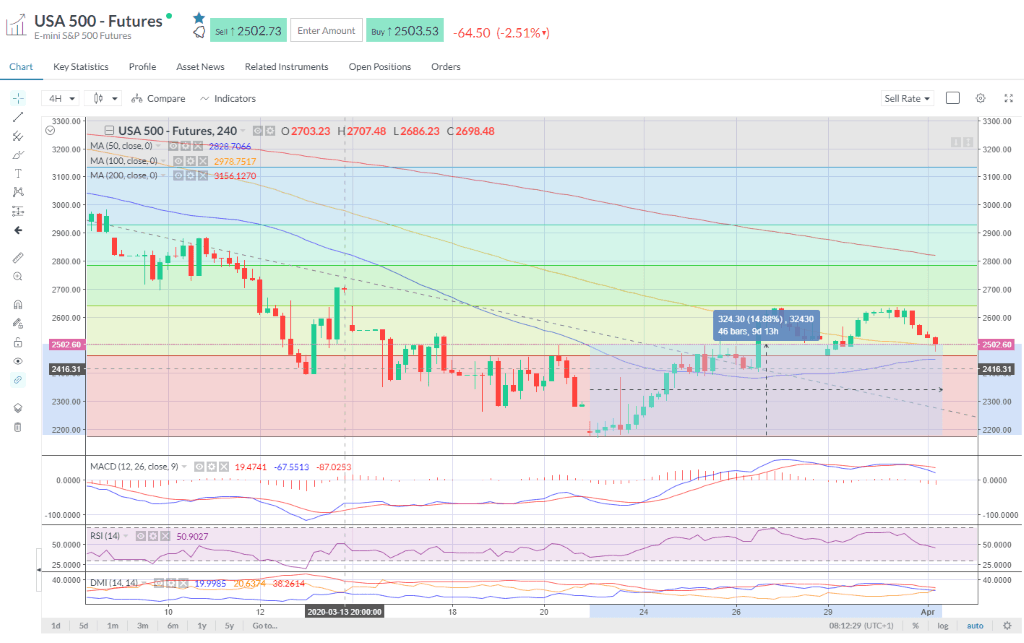Click the chart icon beside USA 500 title

[x=16, y=26]
